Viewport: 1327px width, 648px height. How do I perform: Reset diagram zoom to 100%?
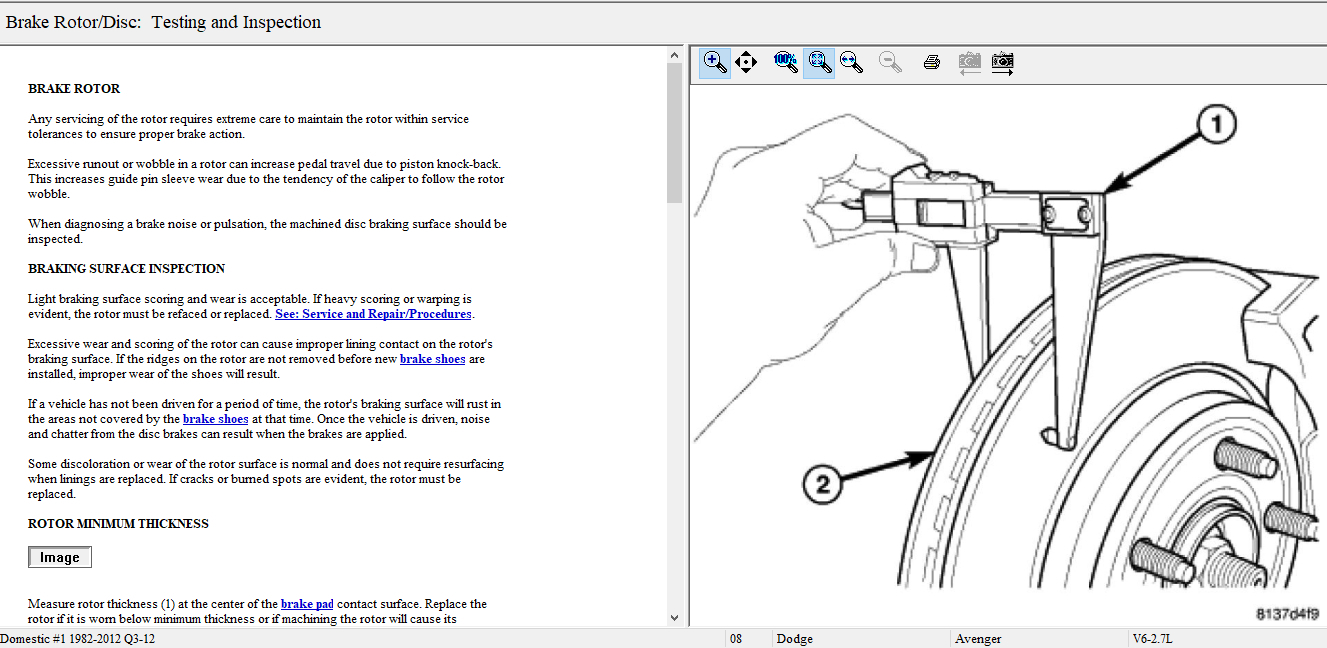786,62
